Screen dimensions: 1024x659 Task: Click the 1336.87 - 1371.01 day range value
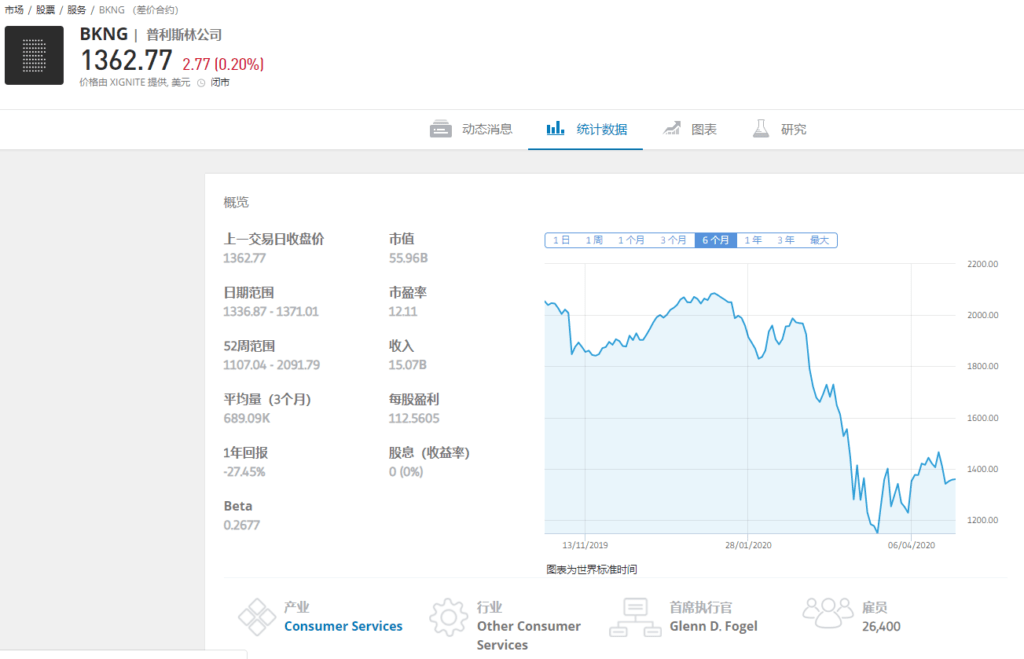pos(271,312)
